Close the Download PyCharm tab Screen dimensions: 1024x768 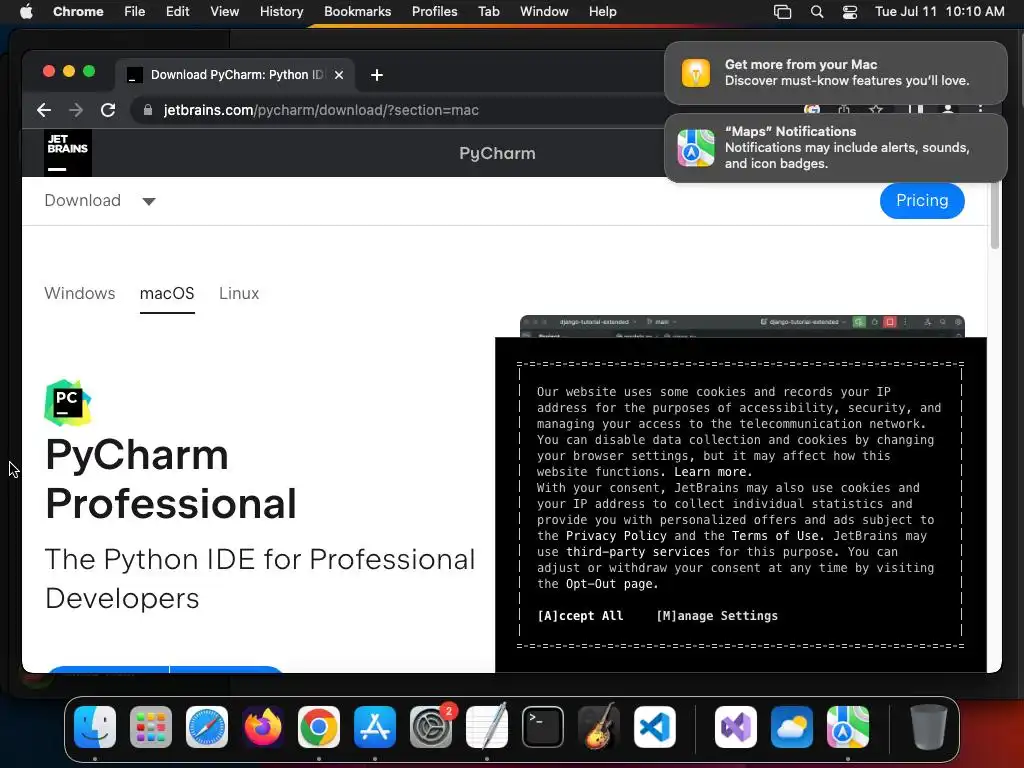coord(339,75)
